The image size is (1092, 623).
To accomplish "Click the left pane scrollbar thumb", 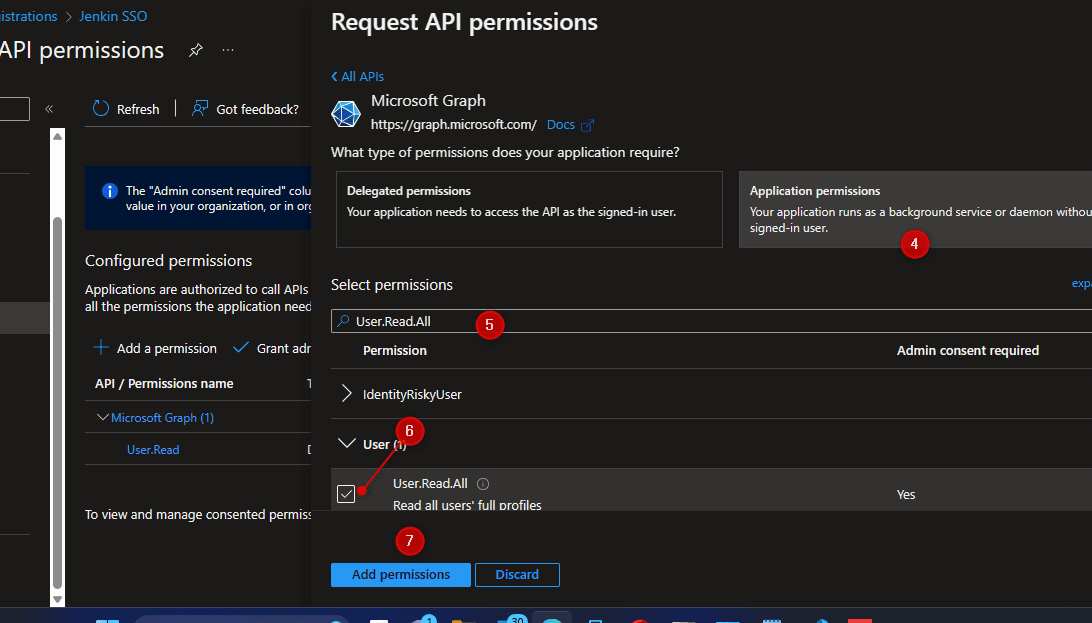I will pyautogui.click(x=58, y=404).
